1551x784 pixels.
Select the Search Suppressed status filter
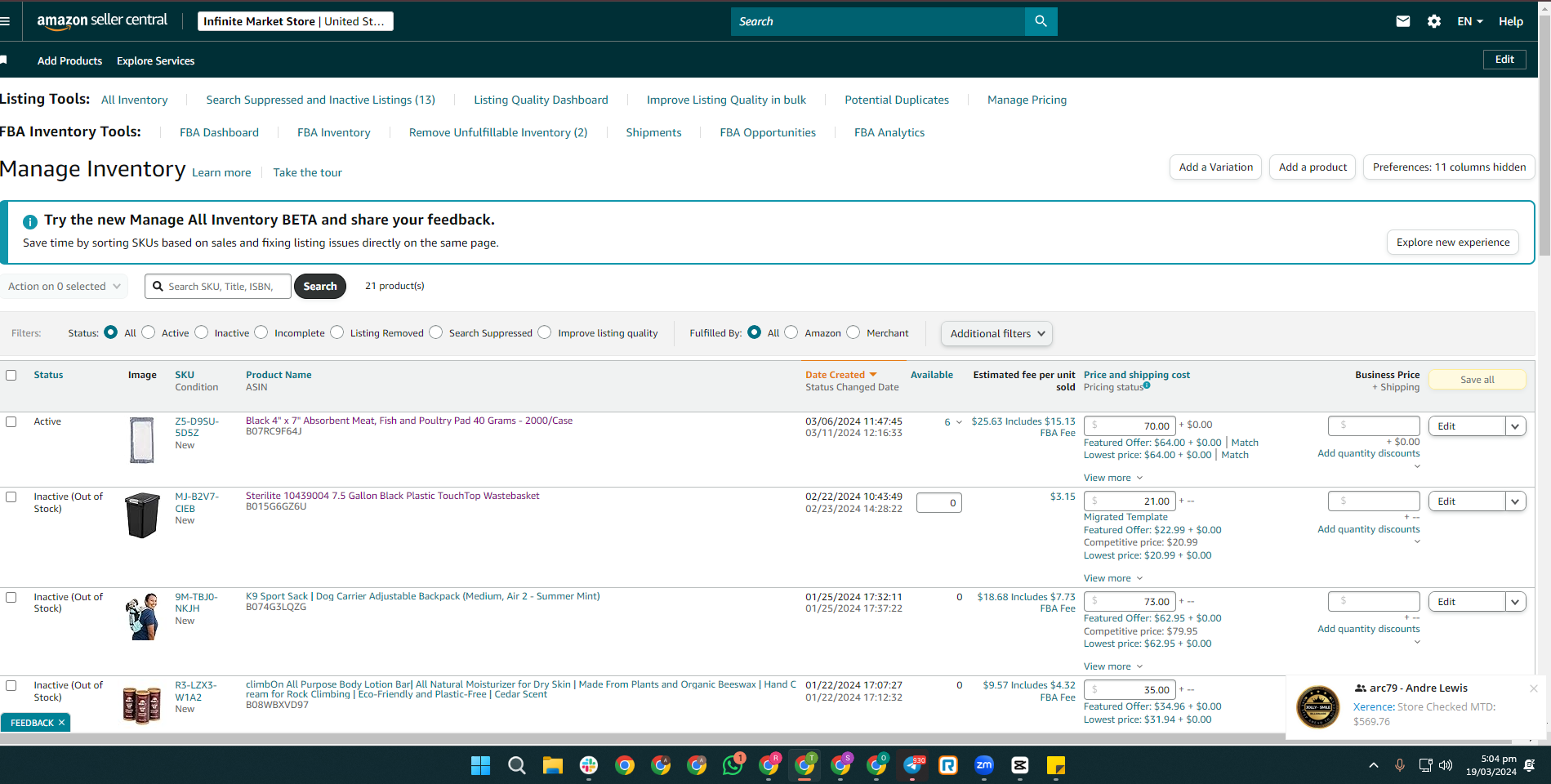coord(436,332)
